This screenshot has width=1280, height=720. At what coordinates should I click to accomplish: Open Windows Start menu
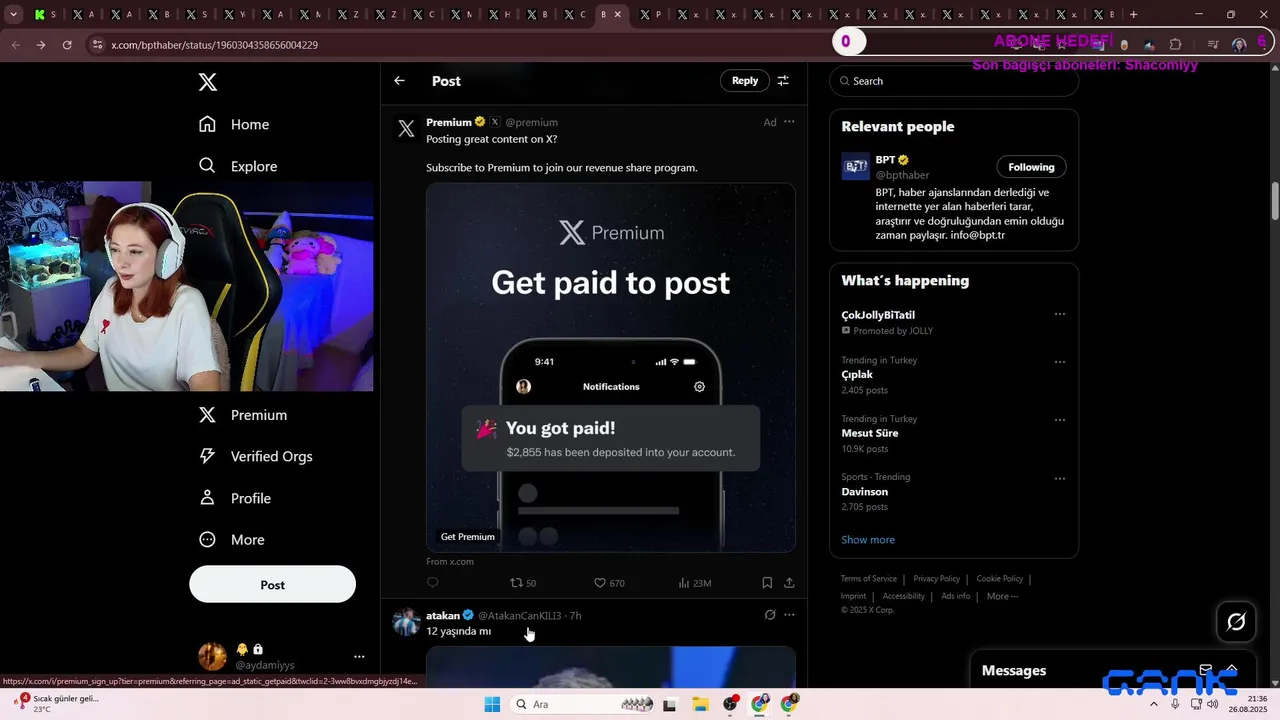pos(492,704)
